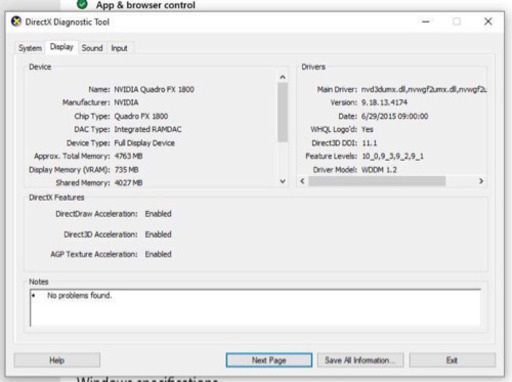Click the Next Page button
The height and width of the screenshot is (382, 512).
pyautogui.click(x=269, y=360)
